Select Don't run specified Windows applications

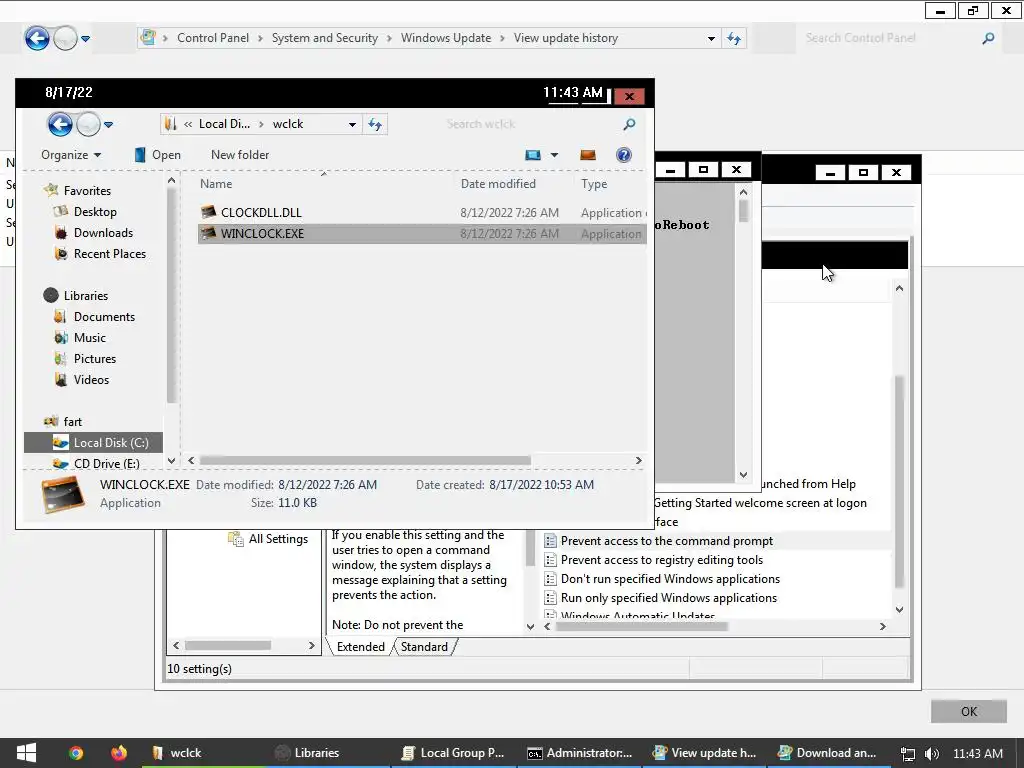[x=670, y=579]
